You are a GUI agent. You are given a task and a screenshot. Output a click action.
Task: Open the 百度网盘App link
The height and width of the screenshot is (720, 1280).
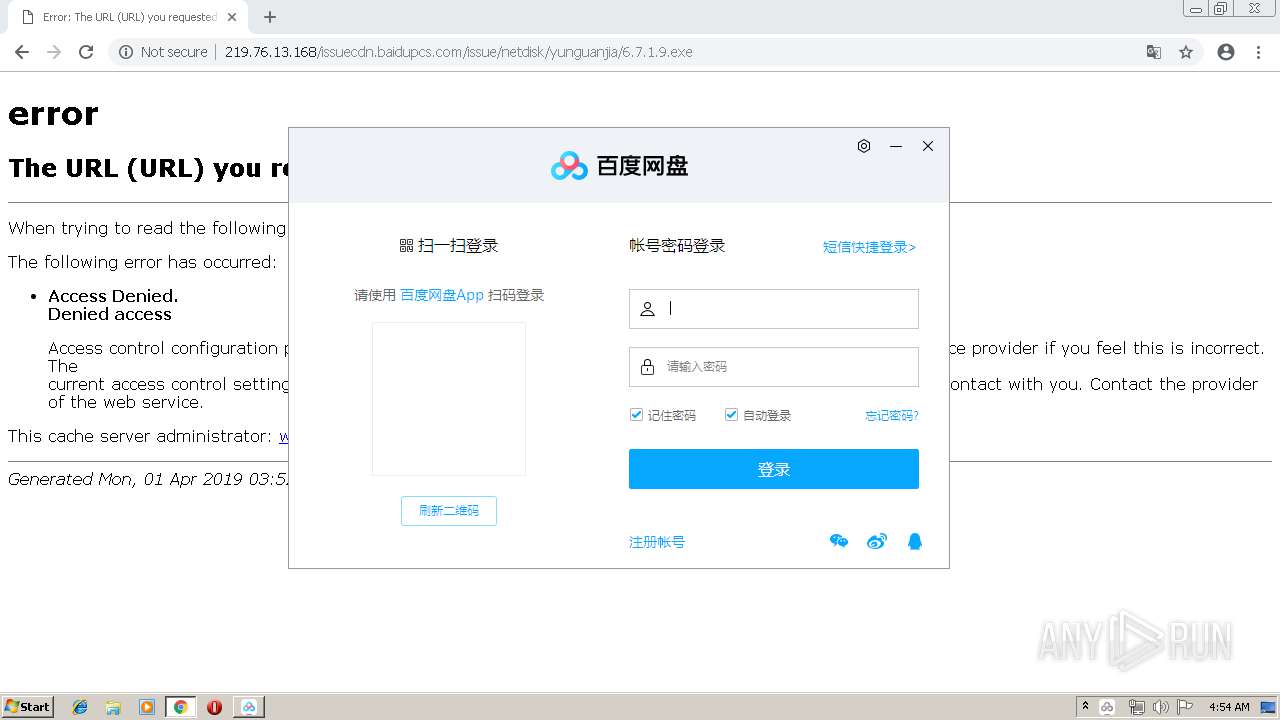click(x=442, y=295)
